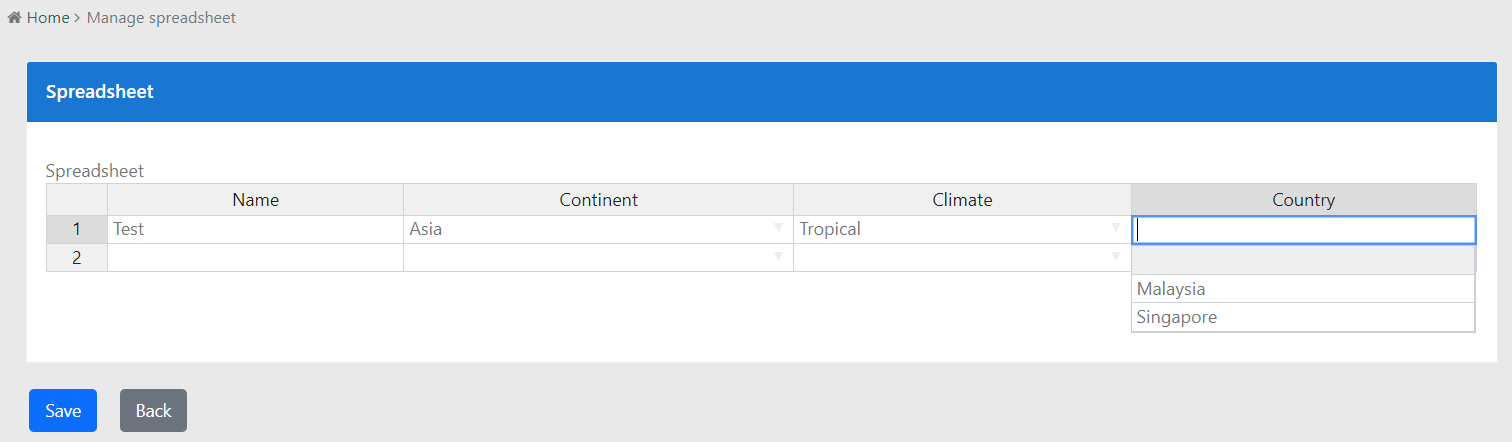Select the blank option in Country list
This screenshot has height=442, width=1512.
(1302, 261)
